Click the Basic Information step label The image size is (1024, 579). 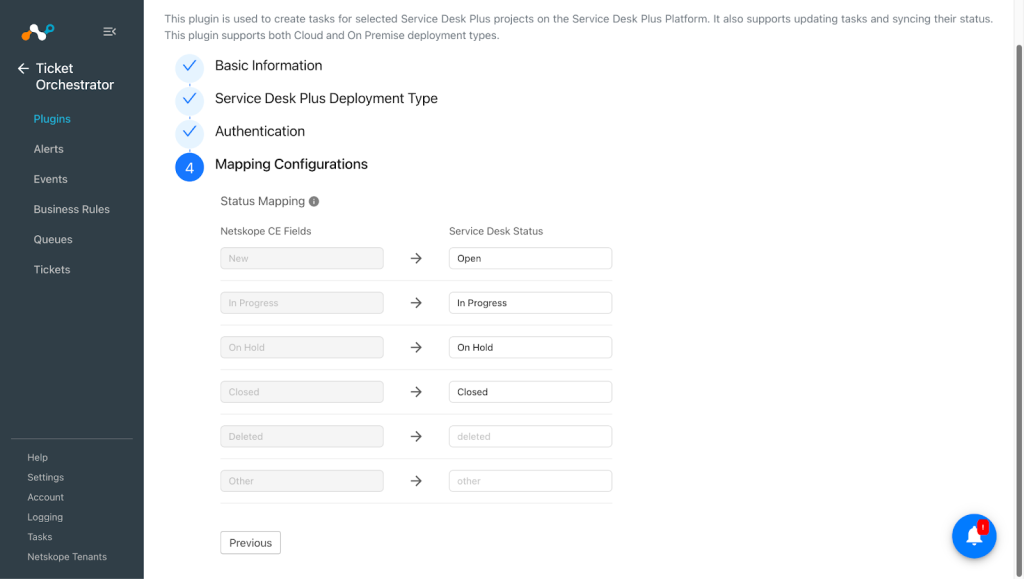268,65
